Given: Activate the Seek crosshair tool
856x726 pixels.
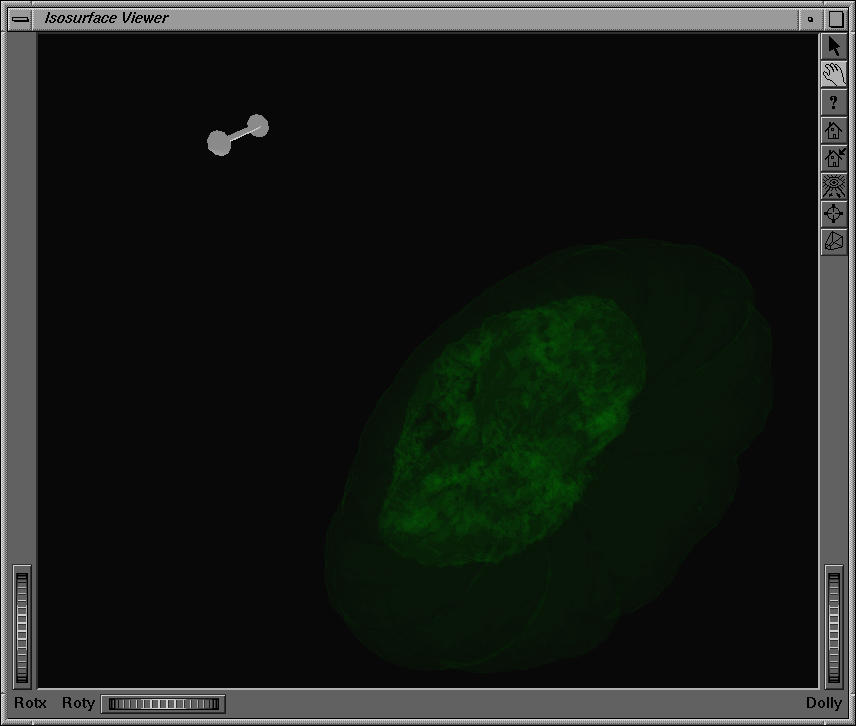Looking at the screenshot, I should (x=834, y=214).
